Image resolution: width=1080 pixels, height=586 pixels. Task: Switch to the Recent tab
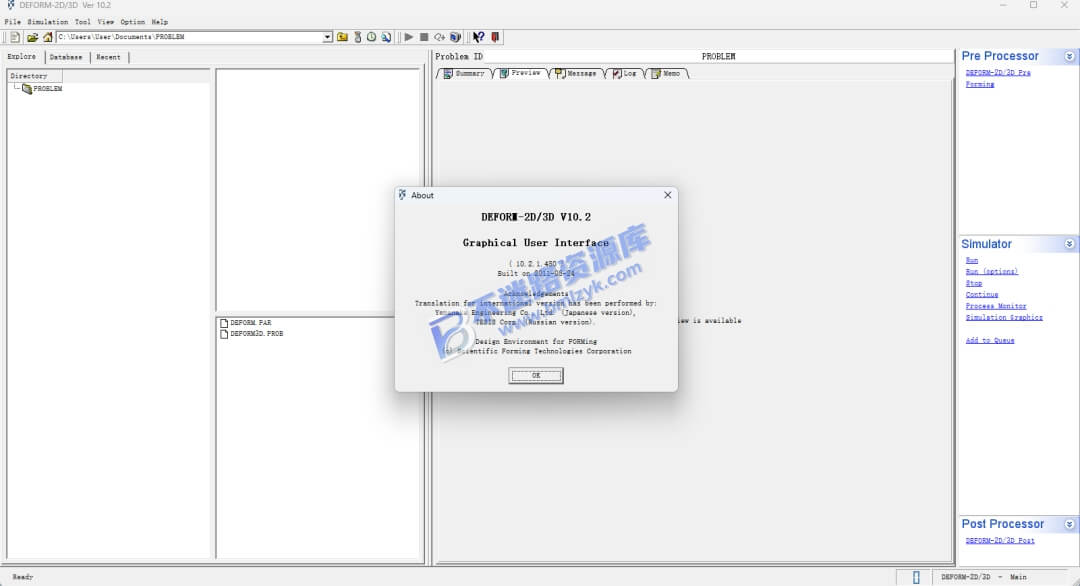(108, 57)
